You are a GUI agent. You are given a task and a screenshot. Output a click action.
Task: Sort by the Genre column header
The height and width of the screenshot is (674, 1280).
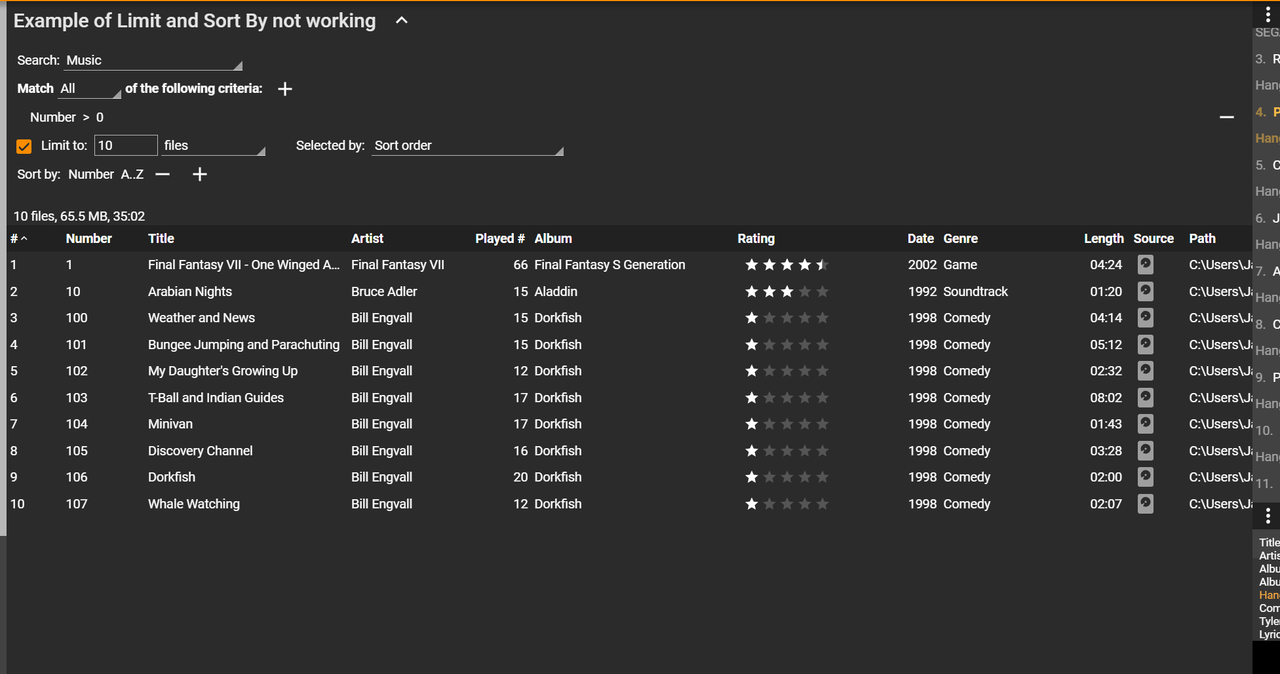point(960,238)
